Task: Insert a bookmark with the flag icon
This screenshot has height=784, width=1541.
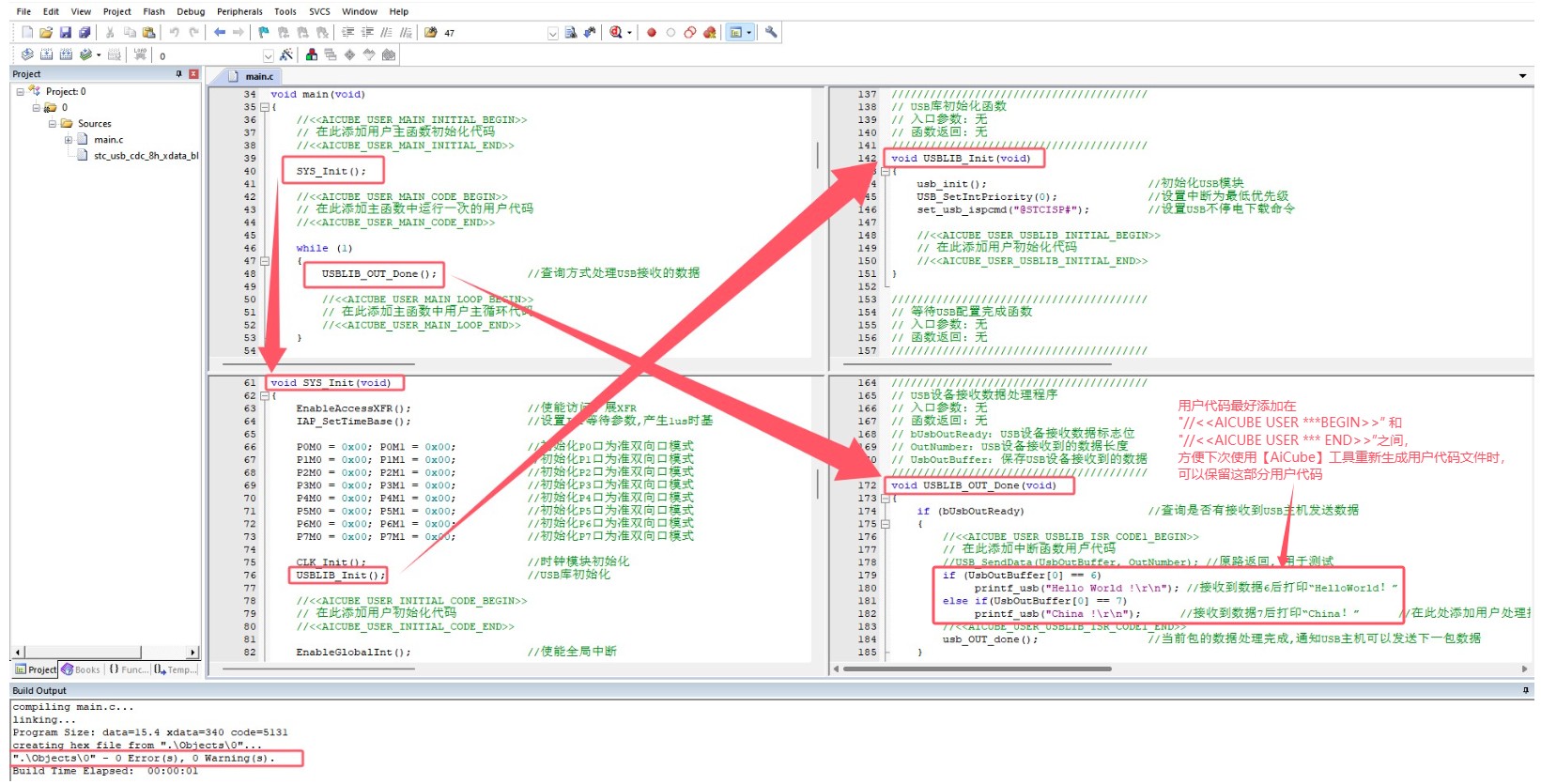Action: pyautogui.click(x=264, y=32)
